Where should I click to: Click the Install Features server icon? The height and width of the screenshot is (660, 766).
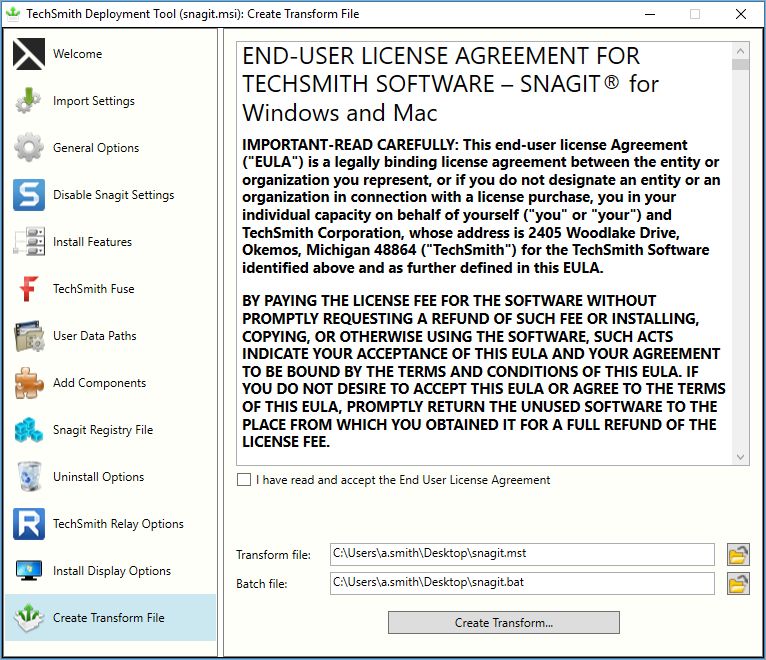click(29, 241)
